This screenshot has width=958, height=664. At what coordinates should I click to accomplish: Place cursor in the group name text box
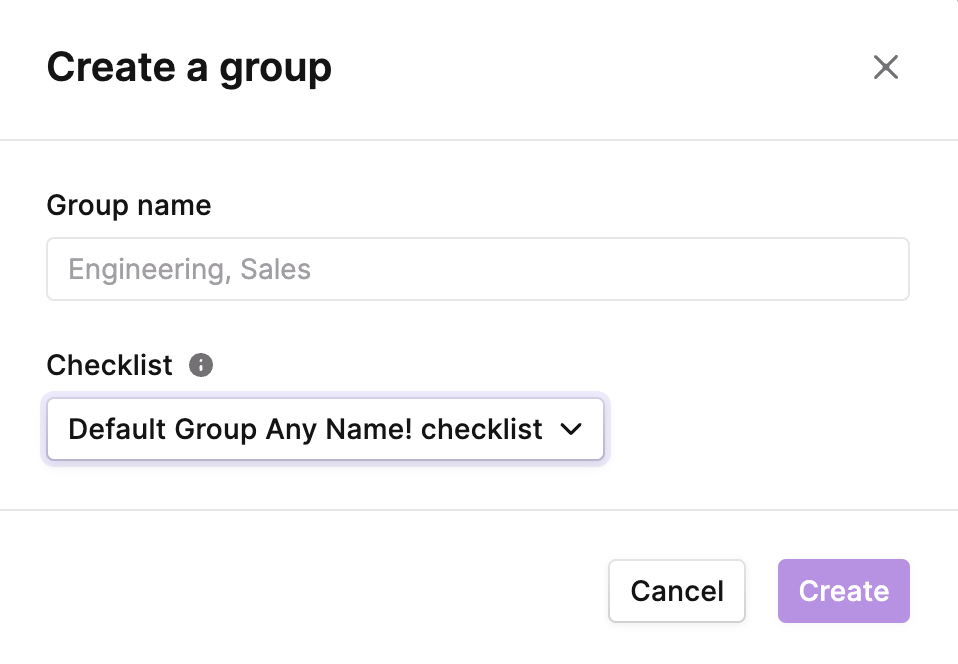478,269
